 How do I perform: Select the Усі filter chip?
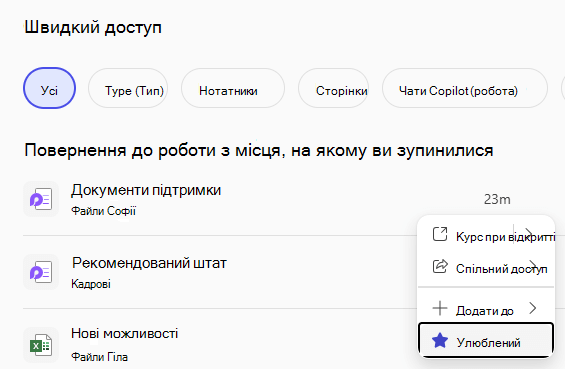(x=49, y=88)
